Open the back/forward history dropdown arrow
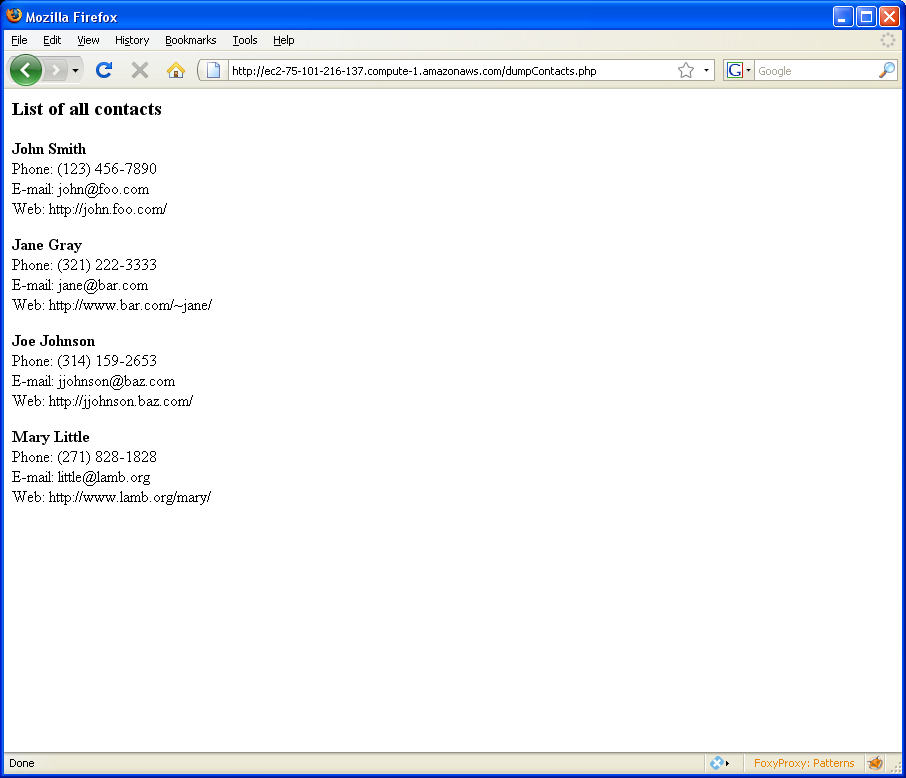The height and width of the screenshot is (778, 906). pos(75,71)
